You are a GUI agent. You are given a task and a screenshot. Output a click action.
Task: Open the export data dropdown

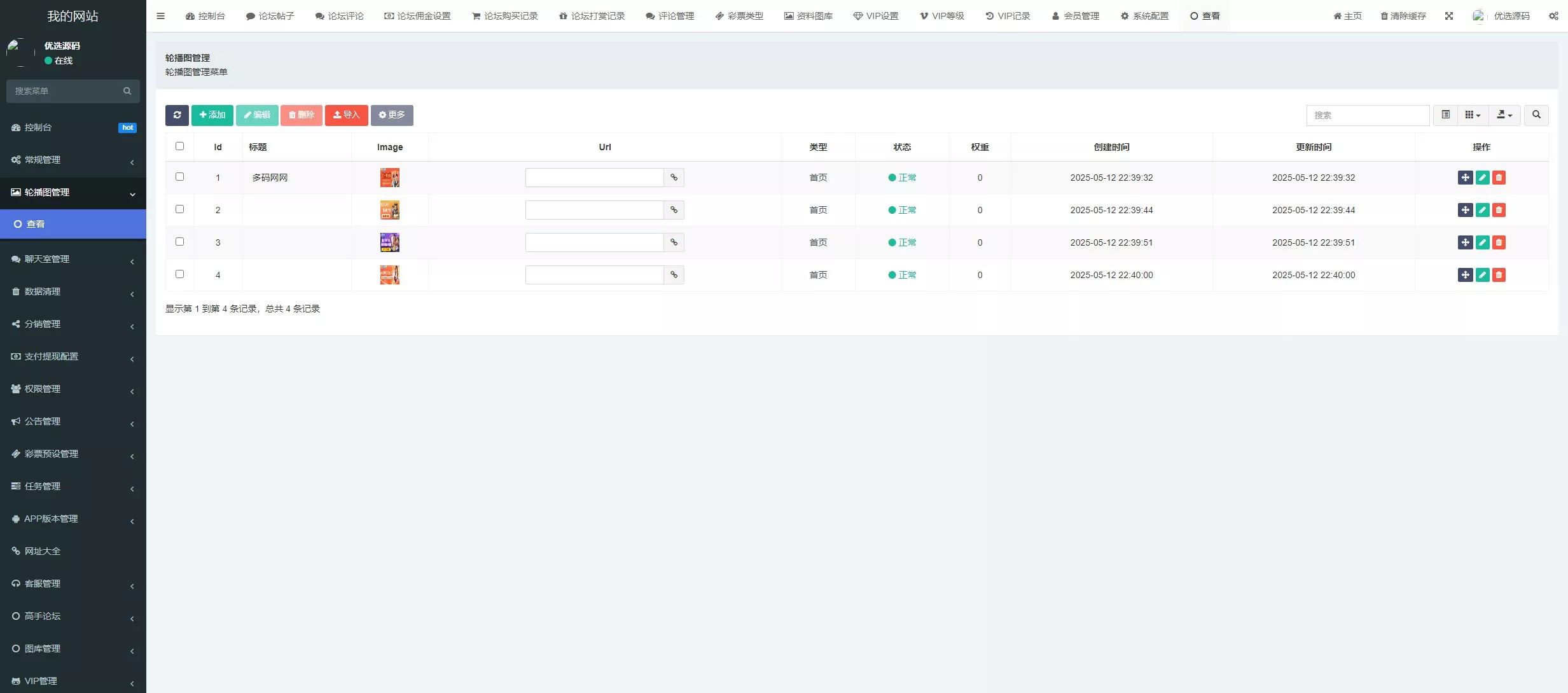click(1504, 115)
